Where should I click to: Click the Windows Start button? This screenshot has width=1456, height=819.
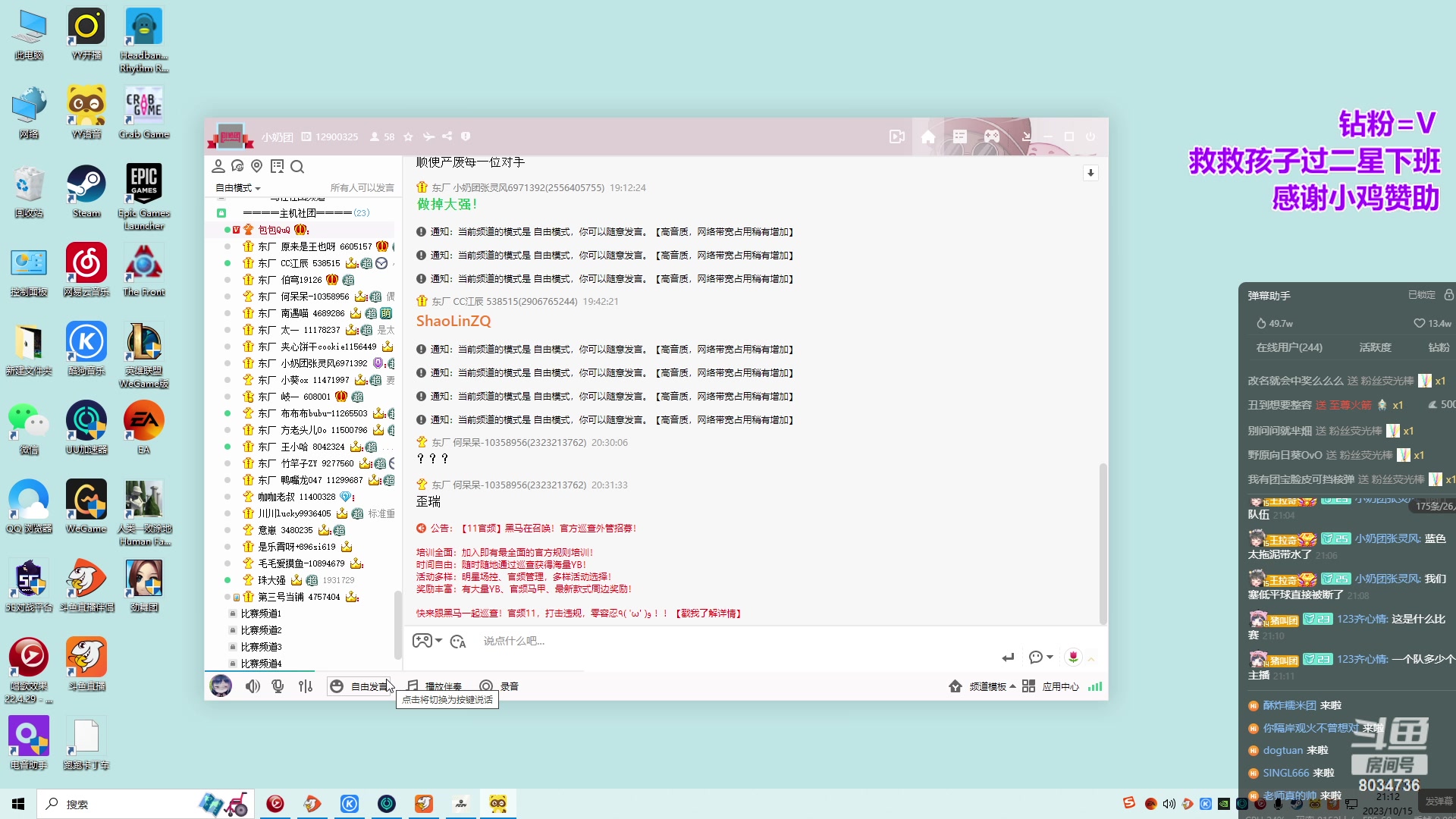(x=18, y=804)
